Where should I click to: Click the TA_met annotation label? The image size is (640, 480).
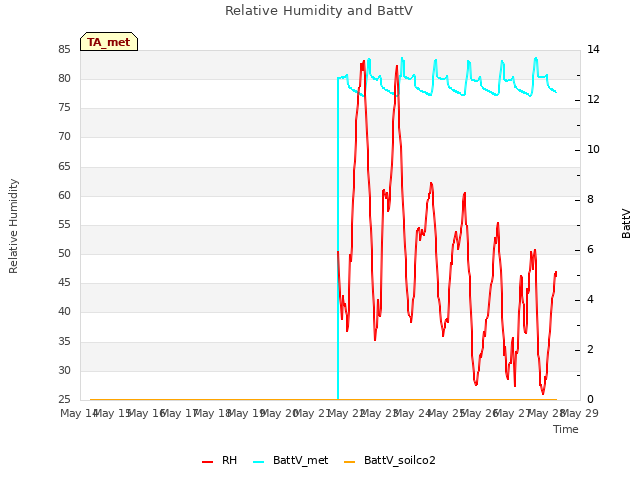tap(109, 42)
